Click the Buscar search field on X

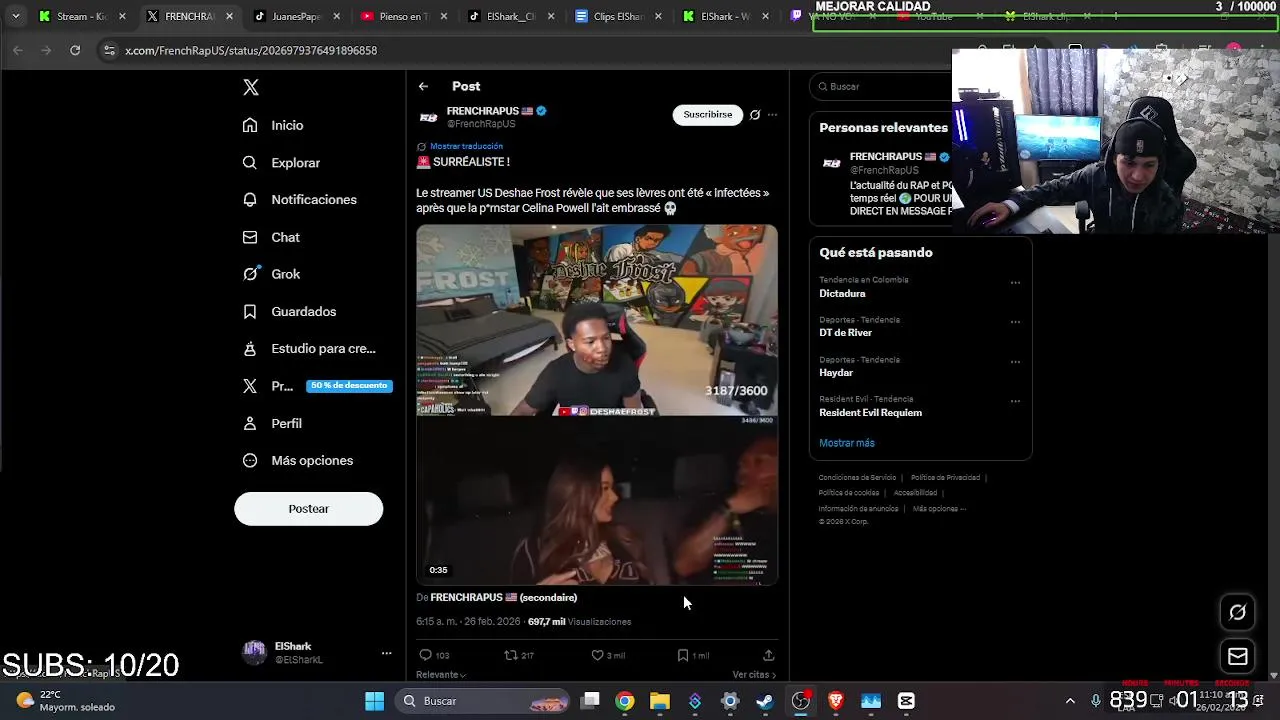pyautogui.click(x=880, y=87)
